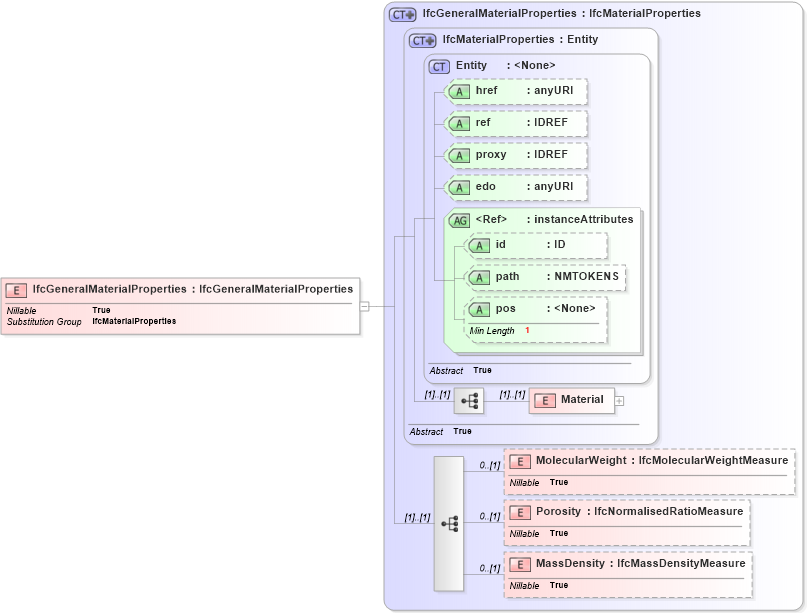Click the CT icon on IfcGeneralMaterialProperties header
Screen dimensions: 807x613
click(x=402, y=13)
